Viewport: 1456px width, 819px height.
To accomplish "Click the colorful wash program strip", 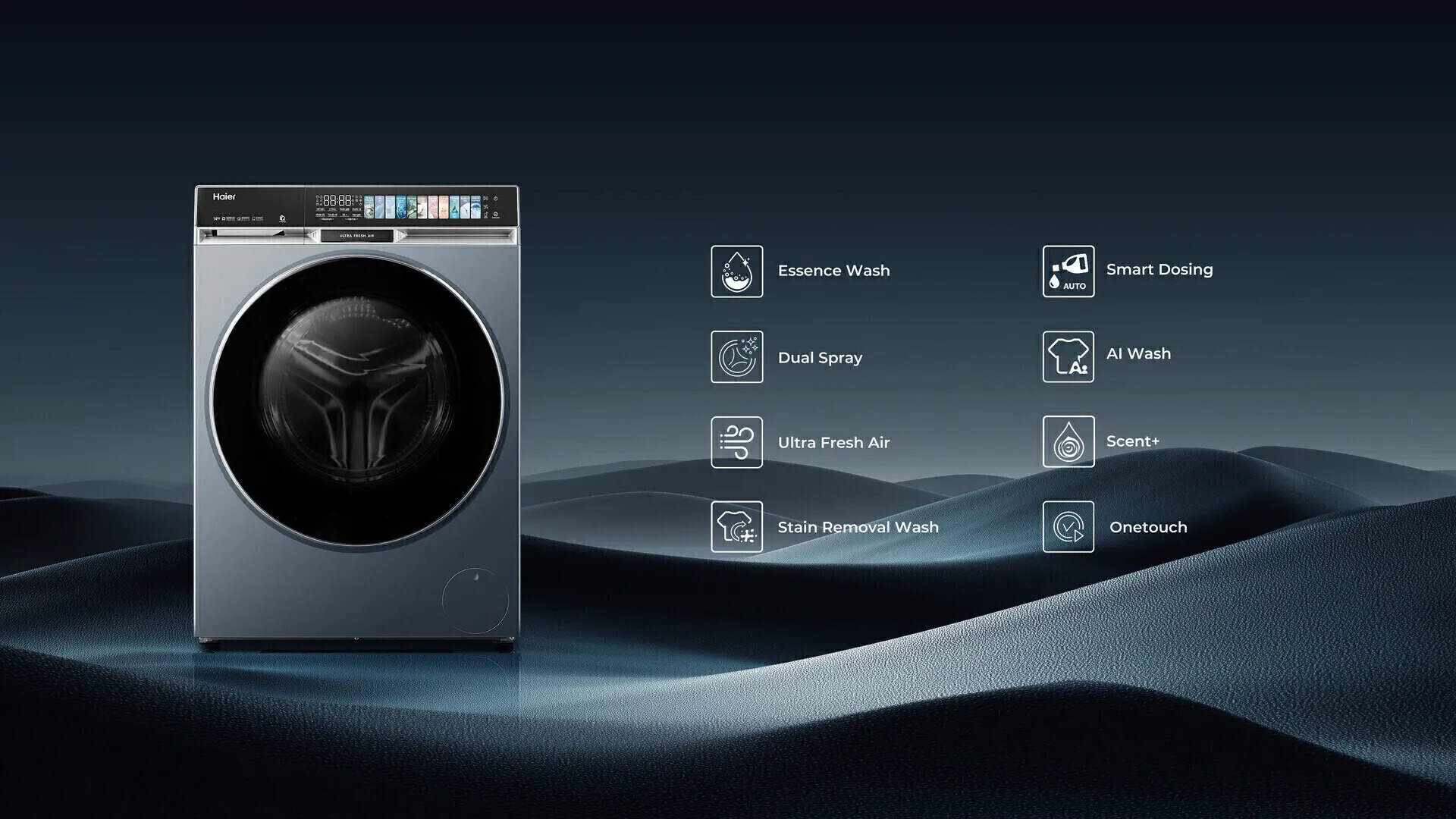I will coord(422,207).
